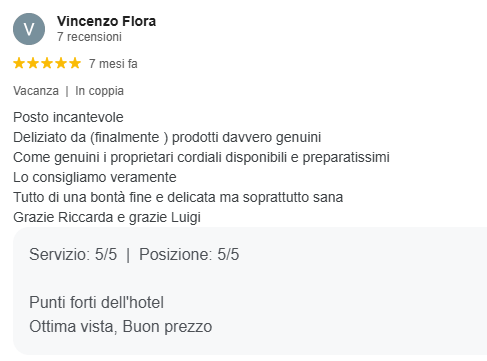Viewport: 487px width, 361px height.
Task: Select the 'Posizione: 5/5' rating
Action: tap(189, 254)
